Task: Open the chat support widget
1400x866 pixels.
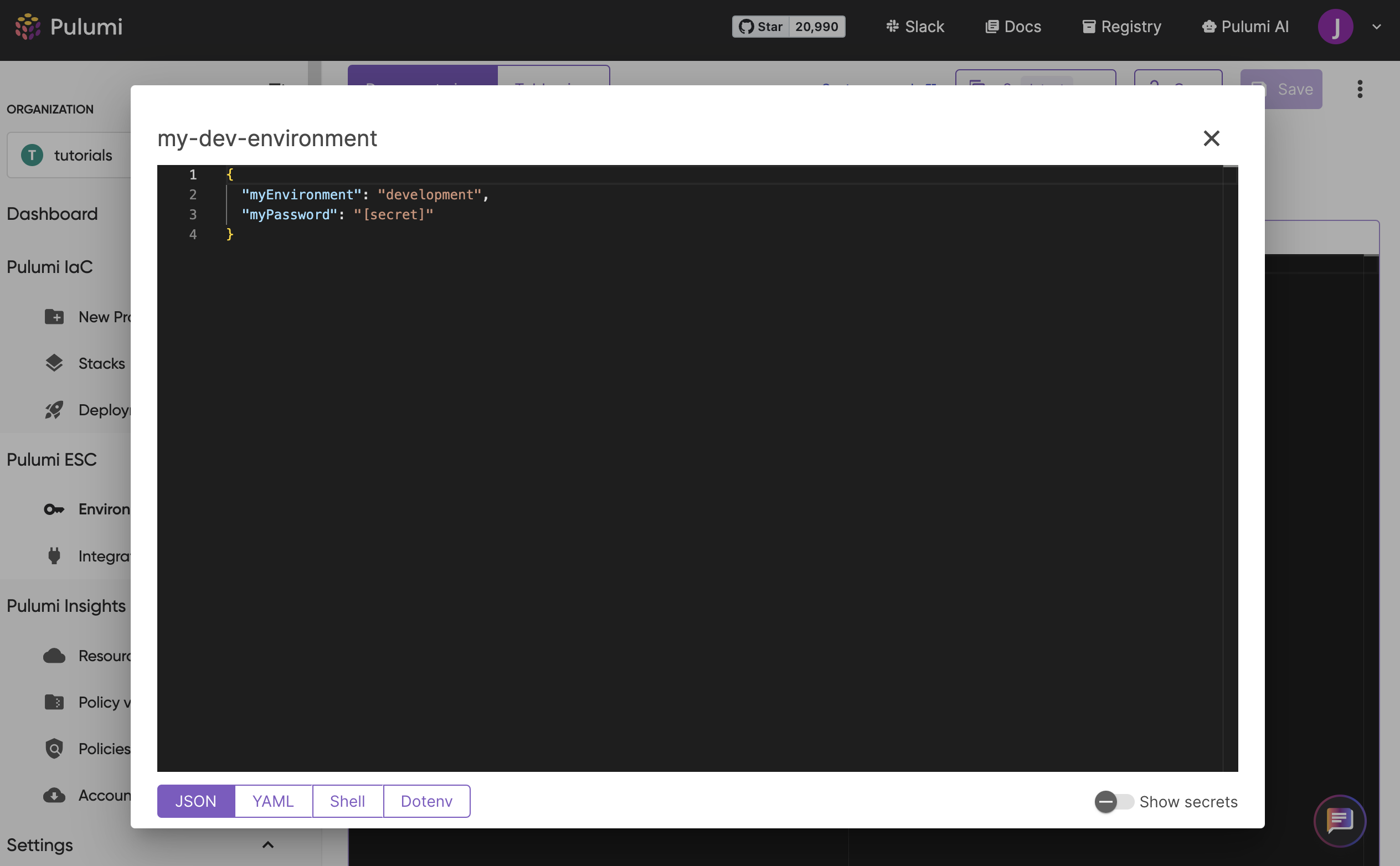Action: coord(1339,821)
